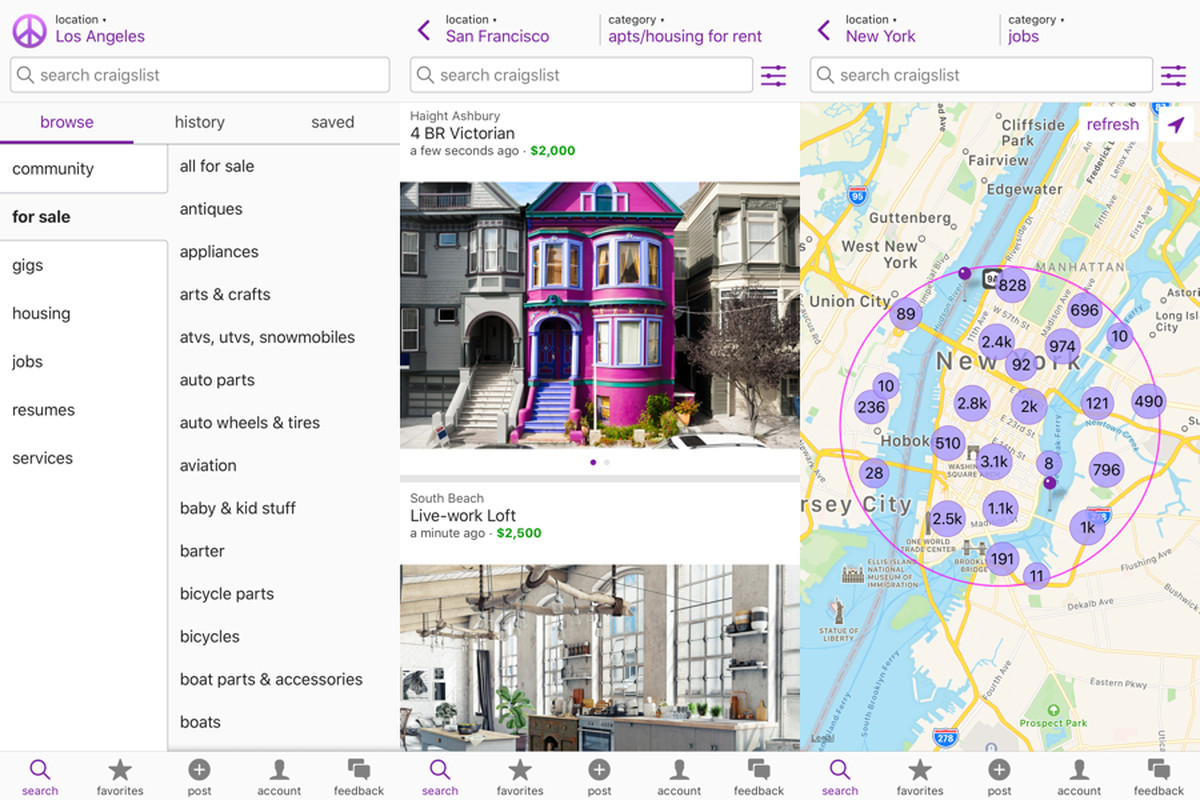Select the 796 map cluster
The image size is (1200, 800).
click(1106, 470)
